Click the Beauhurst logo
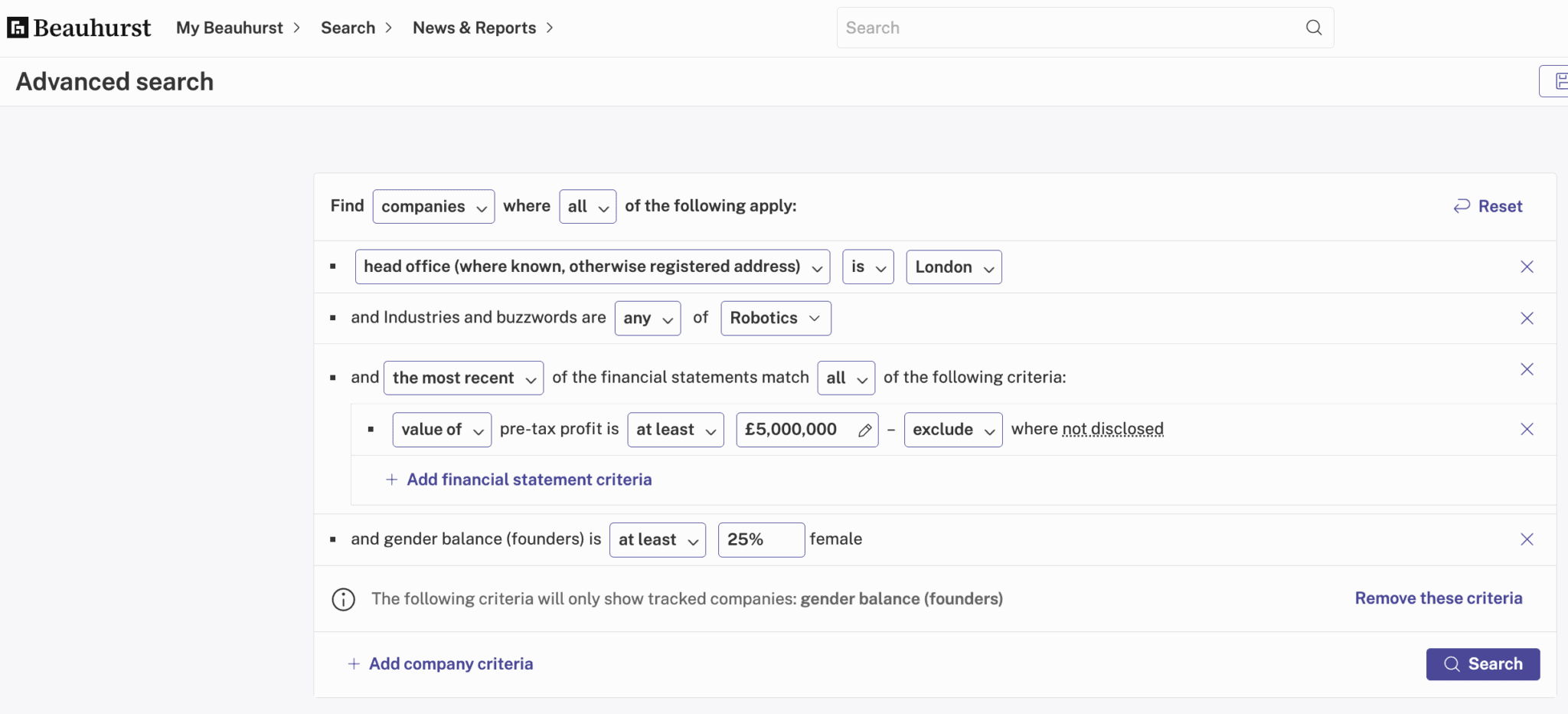The width and height of the screenshot is (1568, 714). [79, 28]
